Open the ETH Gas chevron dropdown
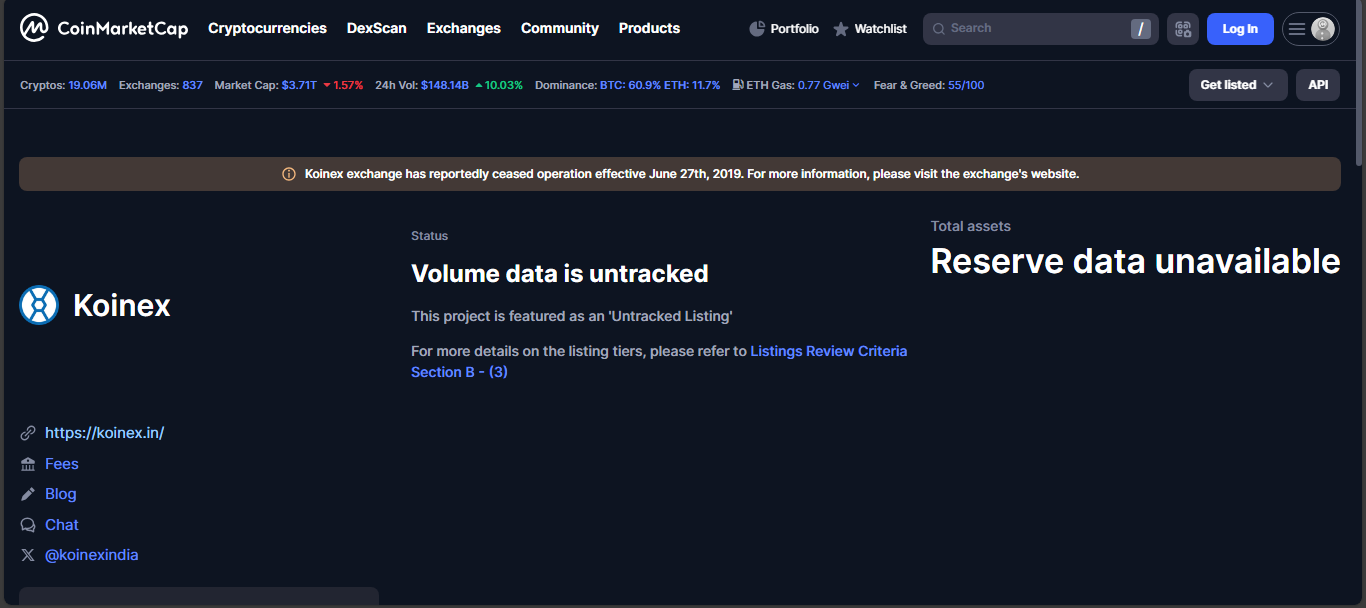1366x608 pixels. pyautogui.click(x=855, y=85)
